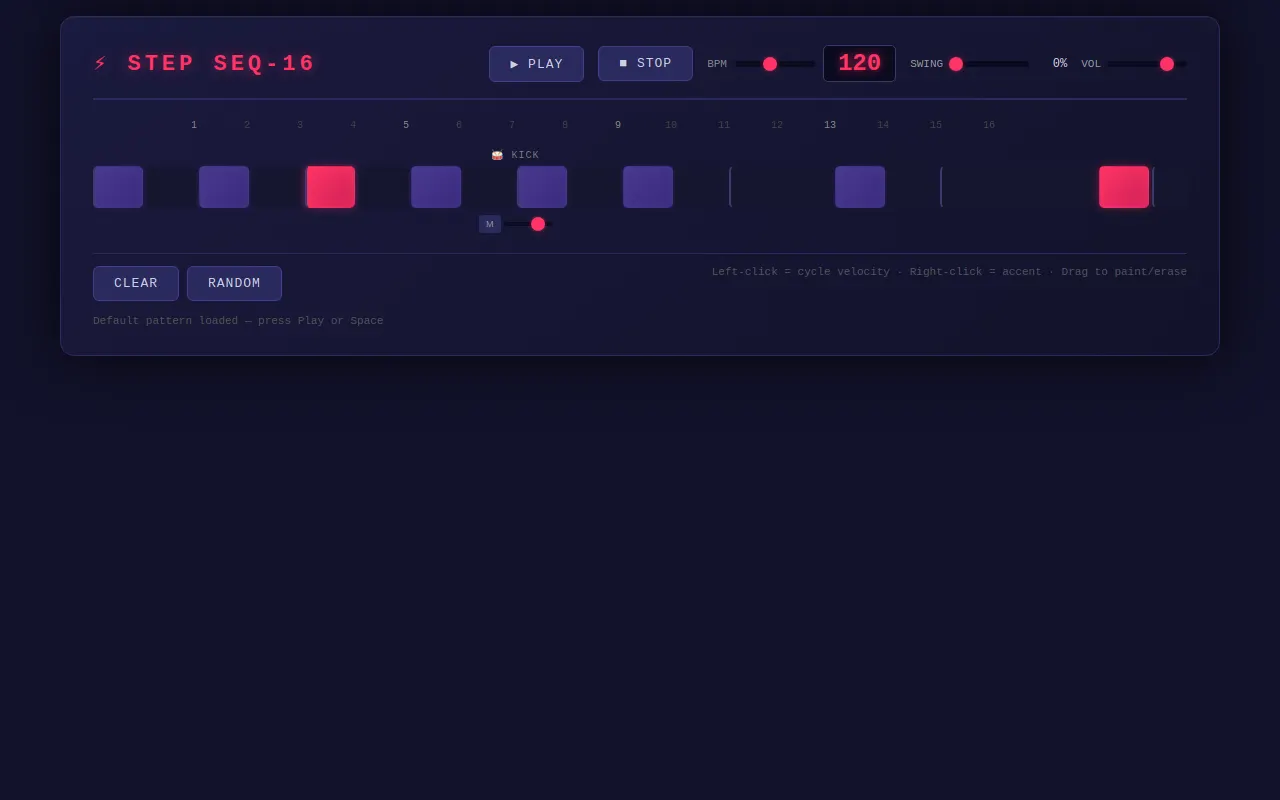This screenshot has width=1280, height=800.
Task: Clear the pattern with the CLEAR button
Action: tap(136, 283)
